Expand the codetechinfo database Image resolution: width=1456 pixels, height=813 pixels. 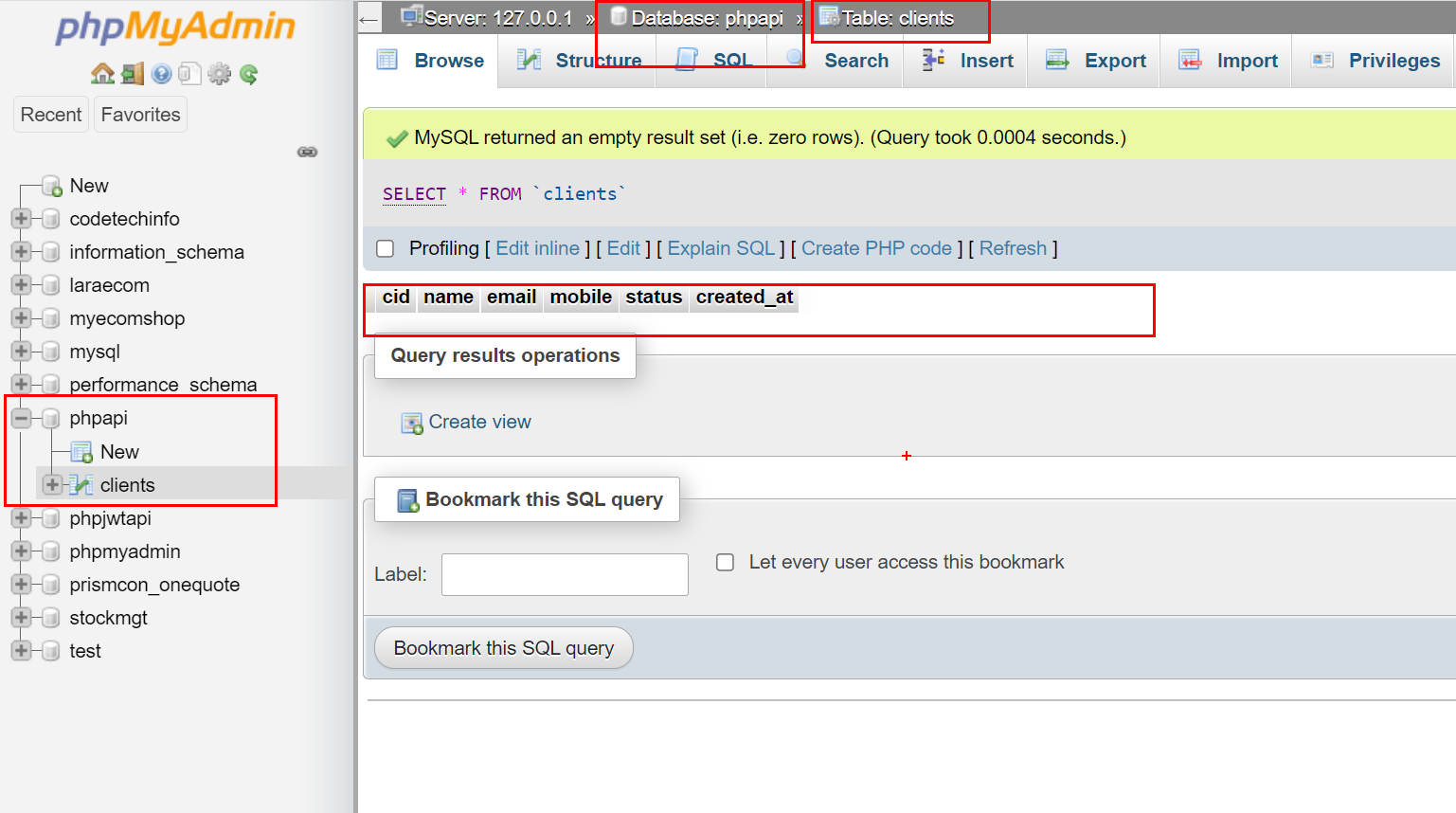click(21, 219)
